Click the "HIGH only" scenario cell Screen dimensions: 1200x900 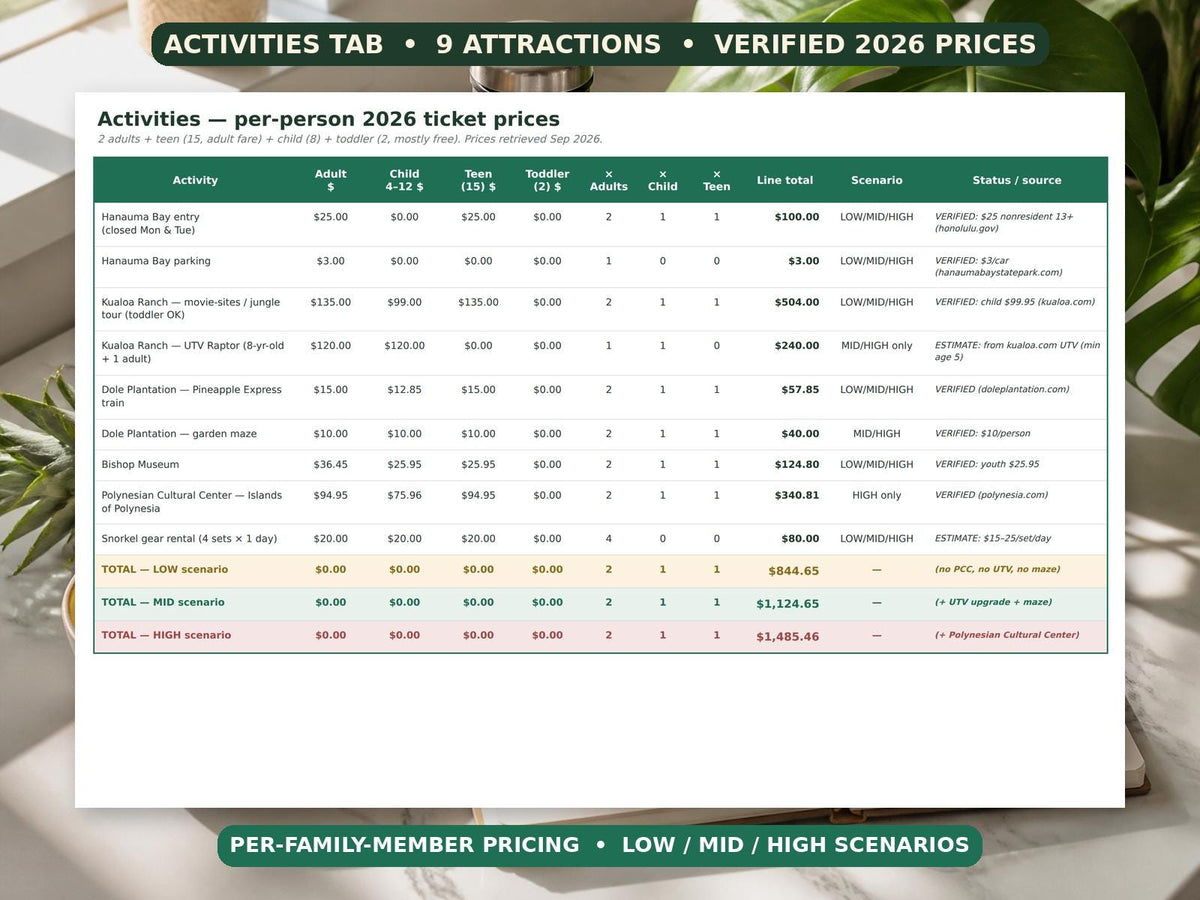877,495
